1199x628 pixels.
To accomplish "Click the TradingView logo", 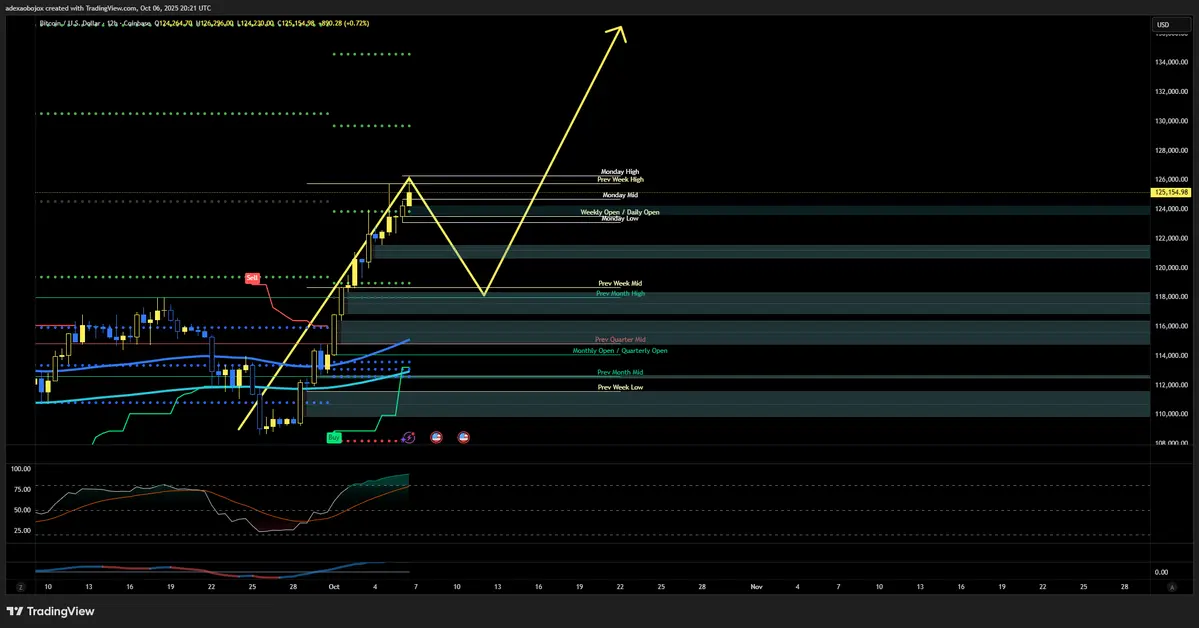I will tap(50, 611).
